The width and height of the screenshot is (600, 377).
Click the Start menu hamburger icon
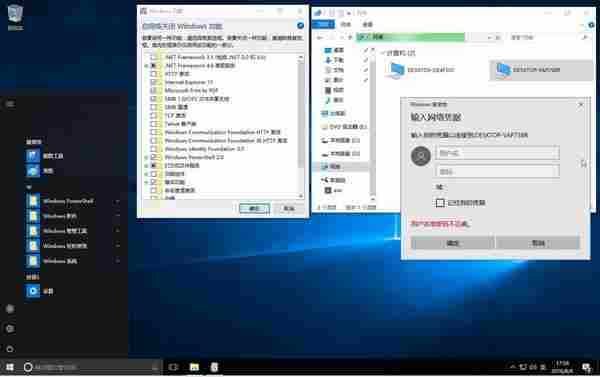coord(10,104)
